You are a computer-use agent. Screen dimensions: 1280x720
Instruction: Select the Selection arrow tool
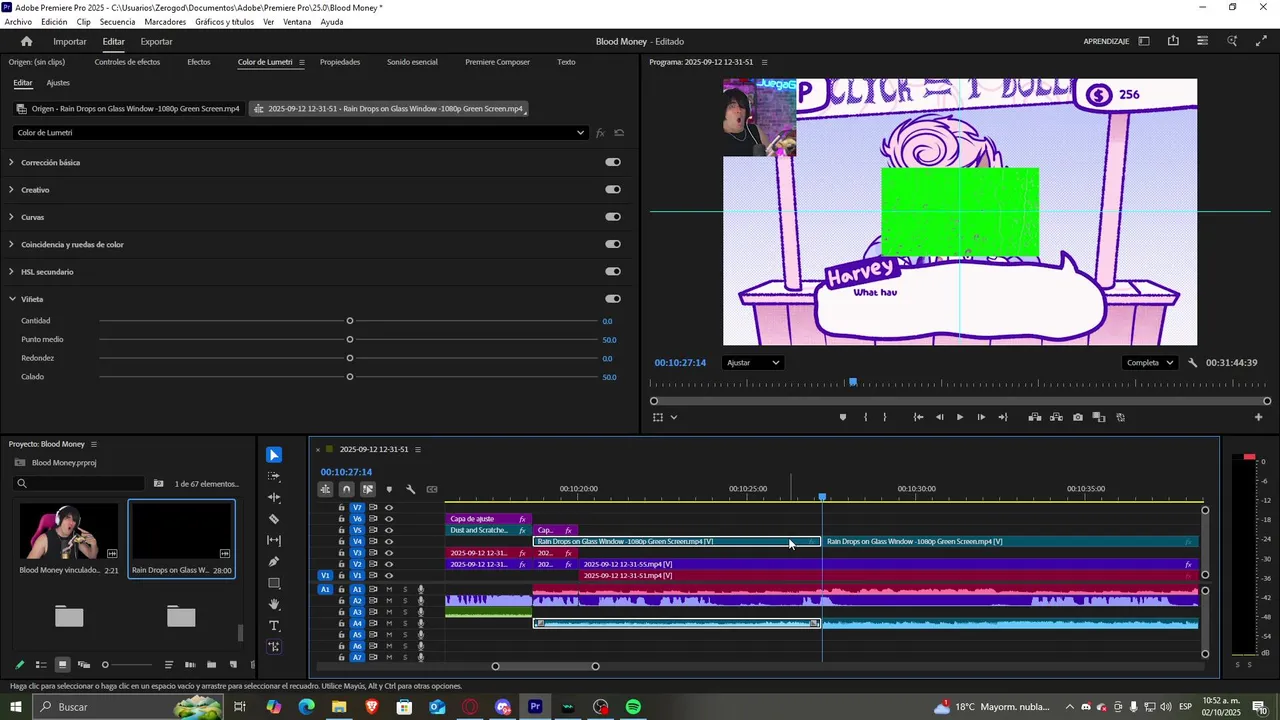[274, 455]
